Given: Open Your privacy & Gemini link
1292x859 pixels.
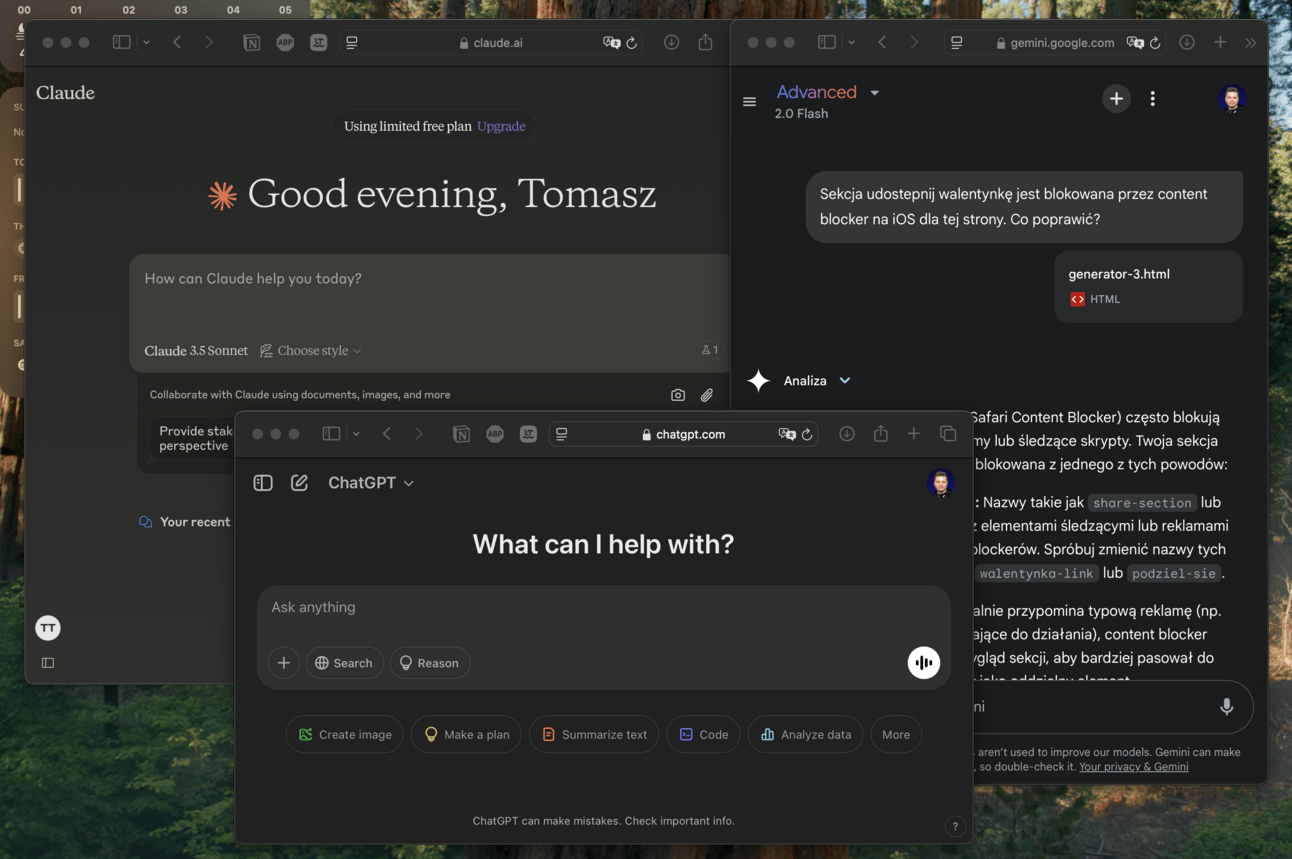Looking at the screenshot, I should click(x=1134, y=767).
